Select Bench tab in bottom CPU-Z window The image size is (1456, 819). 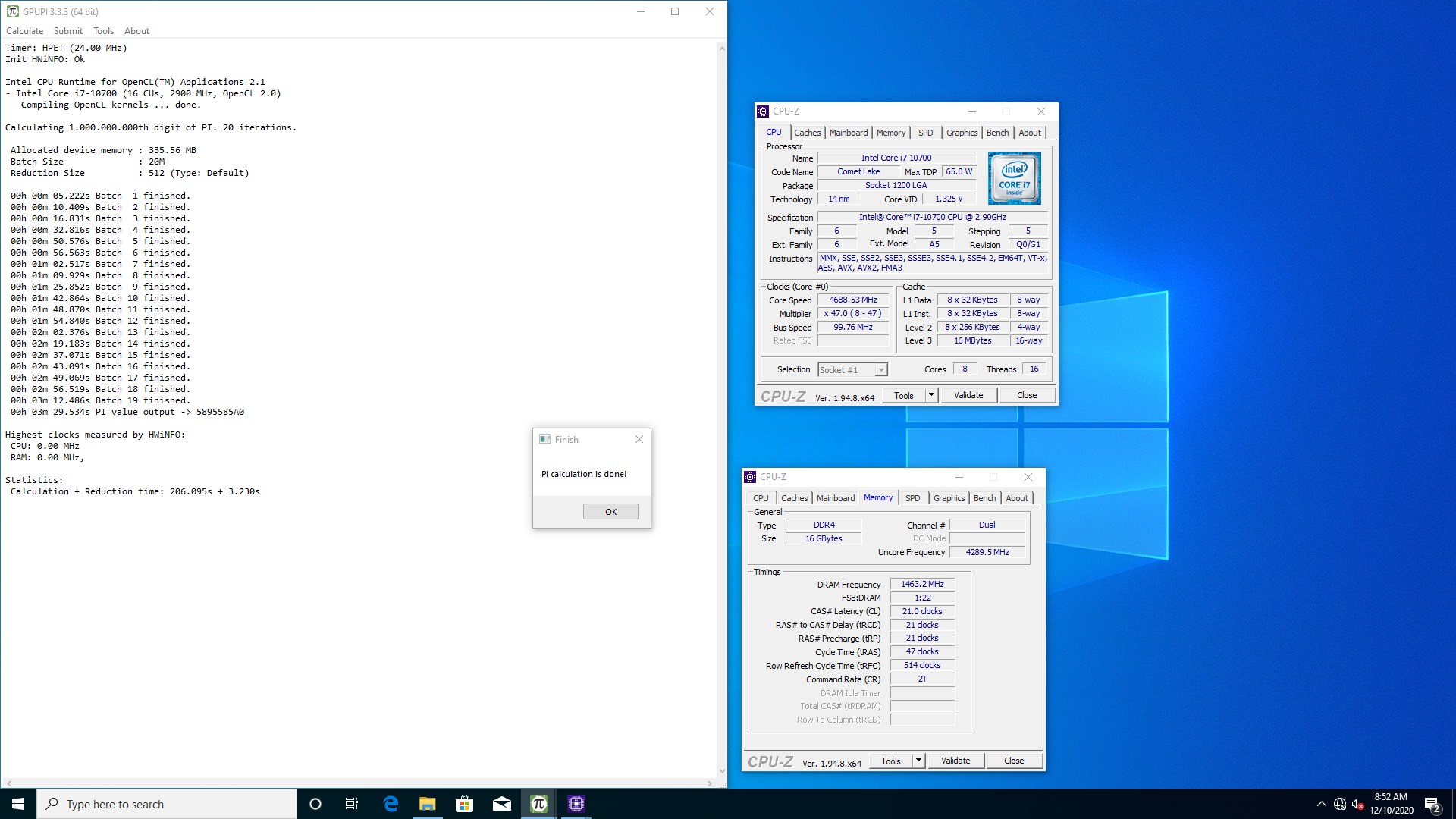coord(985,498)
